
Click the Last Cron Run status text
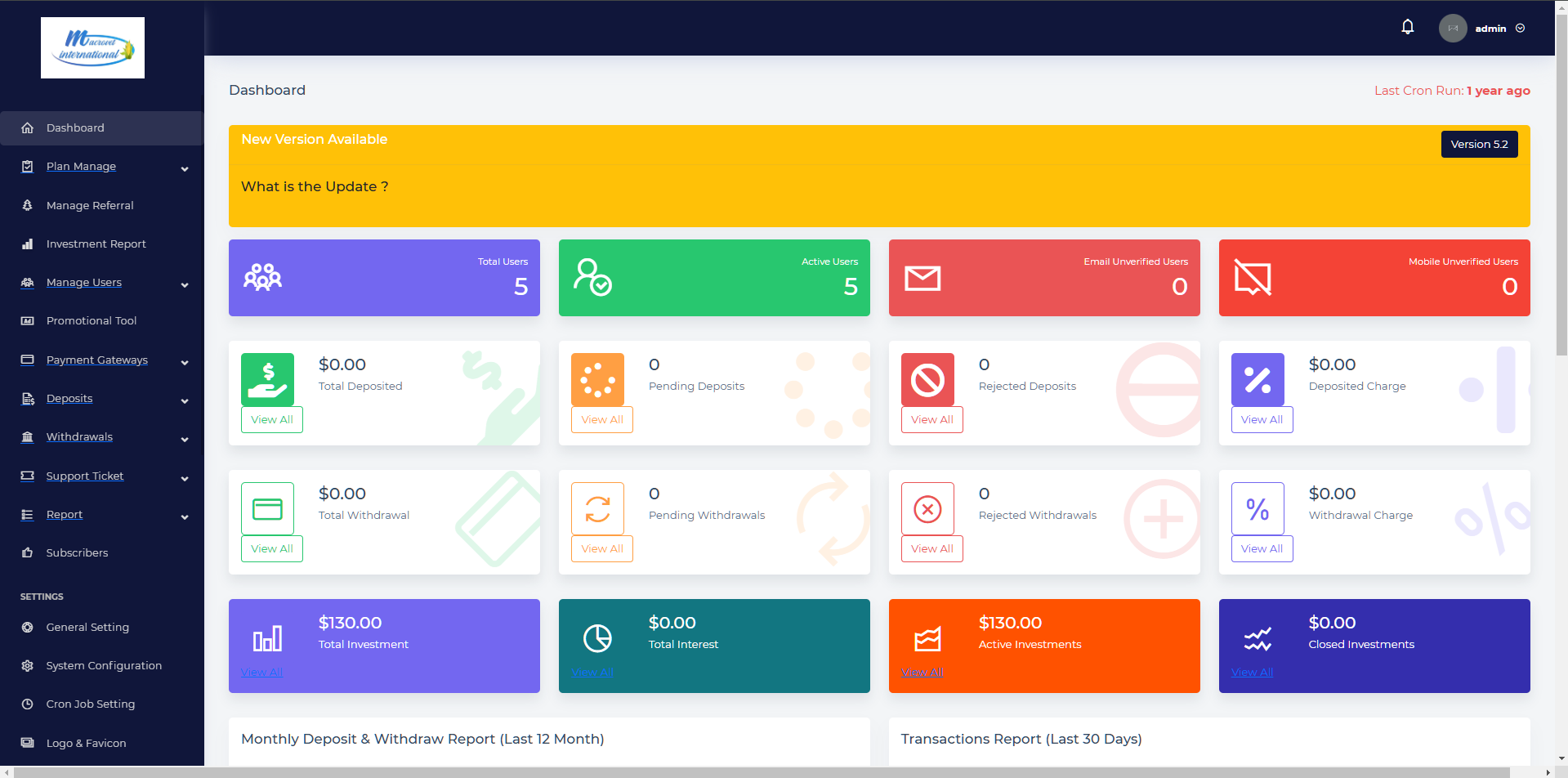pyautogui.click(x=1452, y=91)
